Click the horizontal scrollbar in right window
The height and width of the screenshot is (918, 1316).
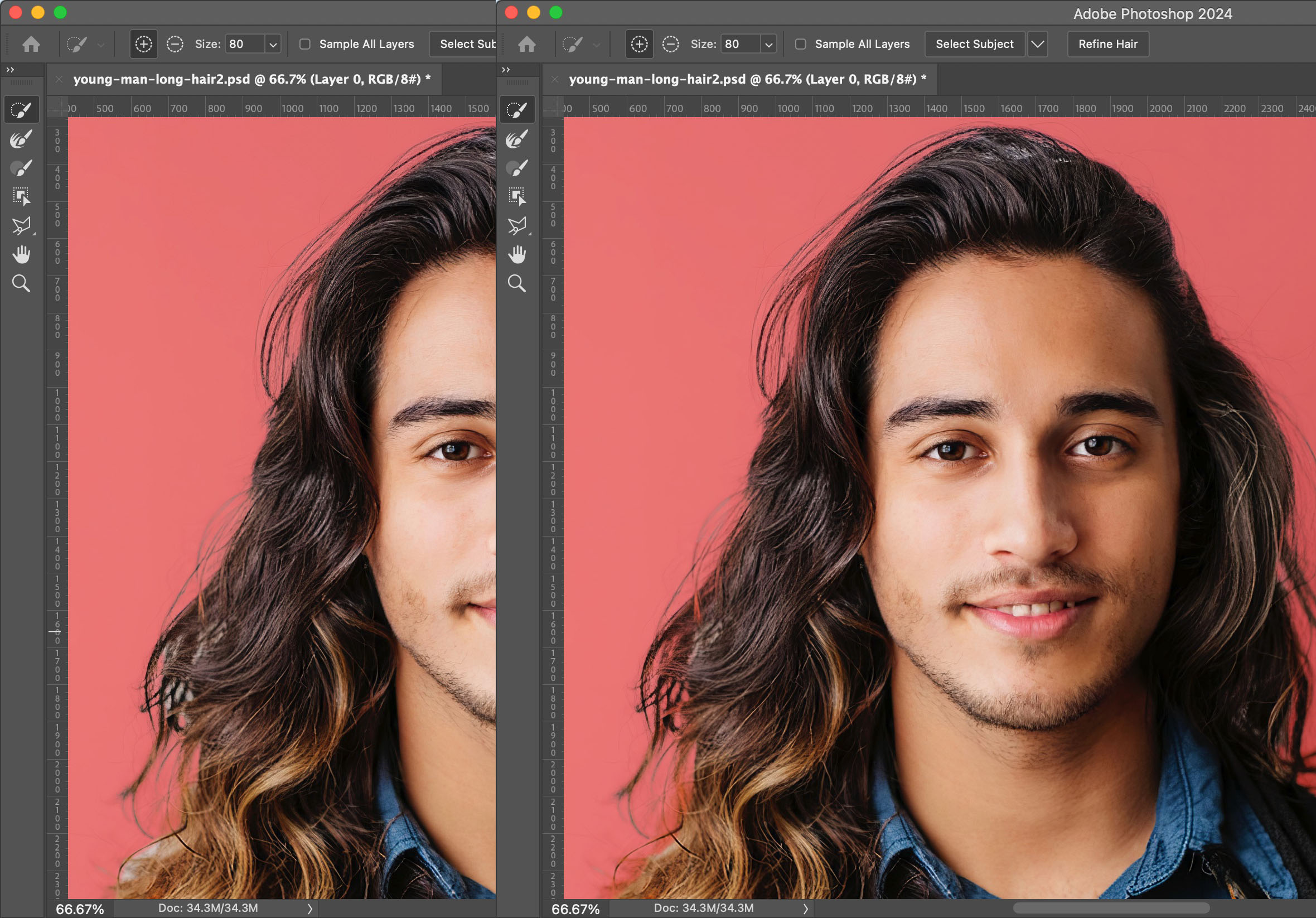click(1111, 907)
